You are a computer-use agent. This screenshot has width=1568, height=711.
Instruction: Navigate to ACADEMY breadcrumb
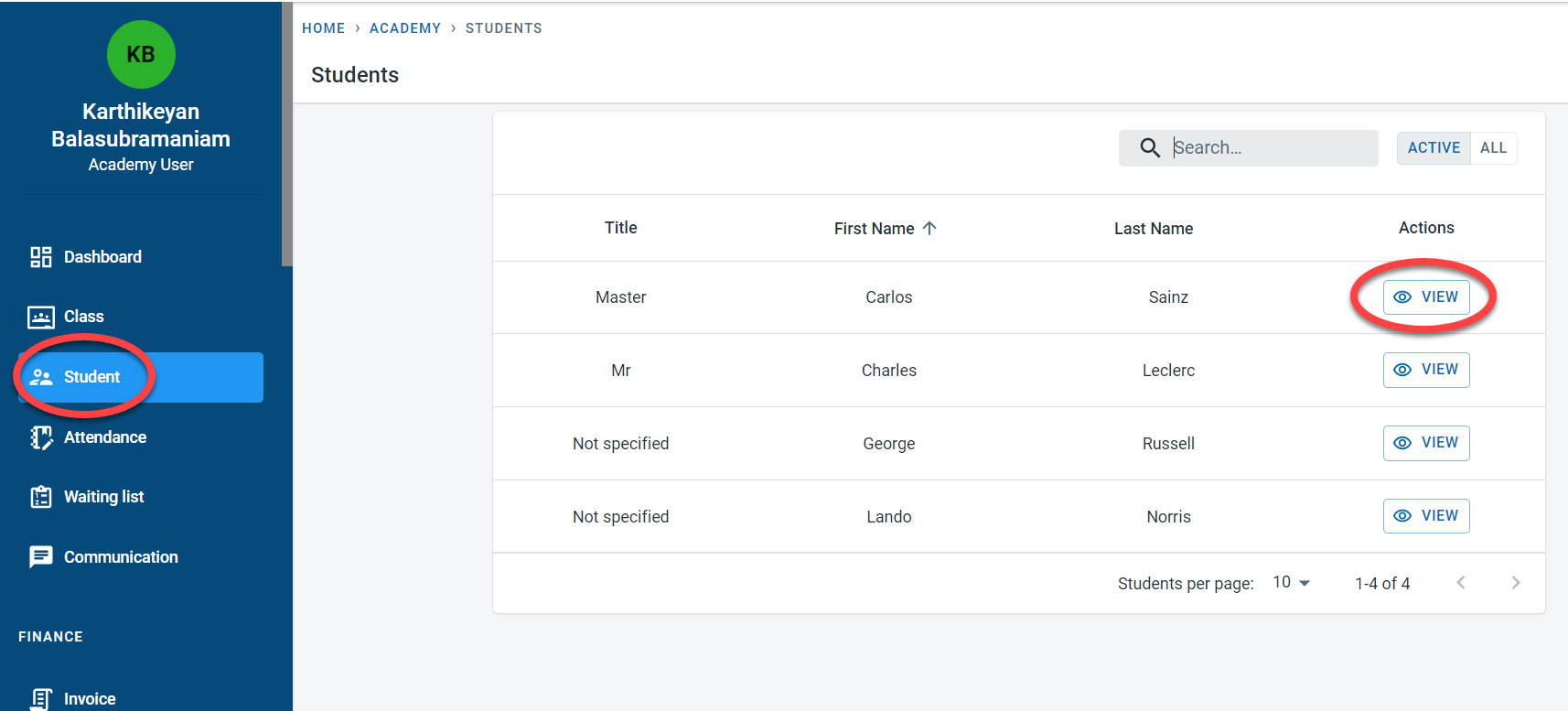404,28
